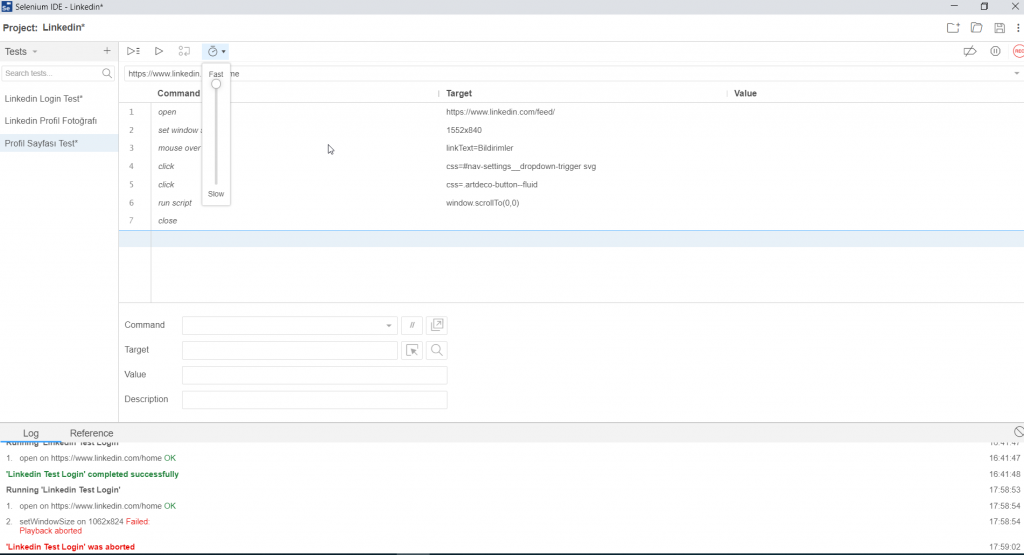The width and height of the screenshot is (1024, 555).
Task: Click target css= artdeco-button--fluid
Action: [x=492, y=185]
